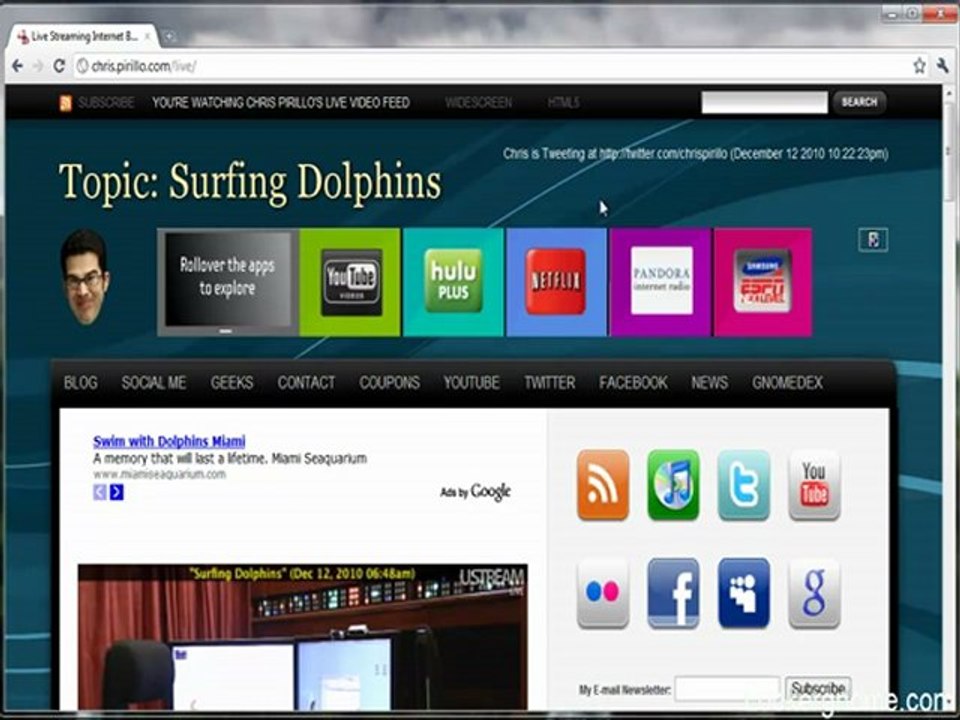960x720 pixels.
Task: Click the www.miamiseaquarium.com URL
Action: pos(159,474)
